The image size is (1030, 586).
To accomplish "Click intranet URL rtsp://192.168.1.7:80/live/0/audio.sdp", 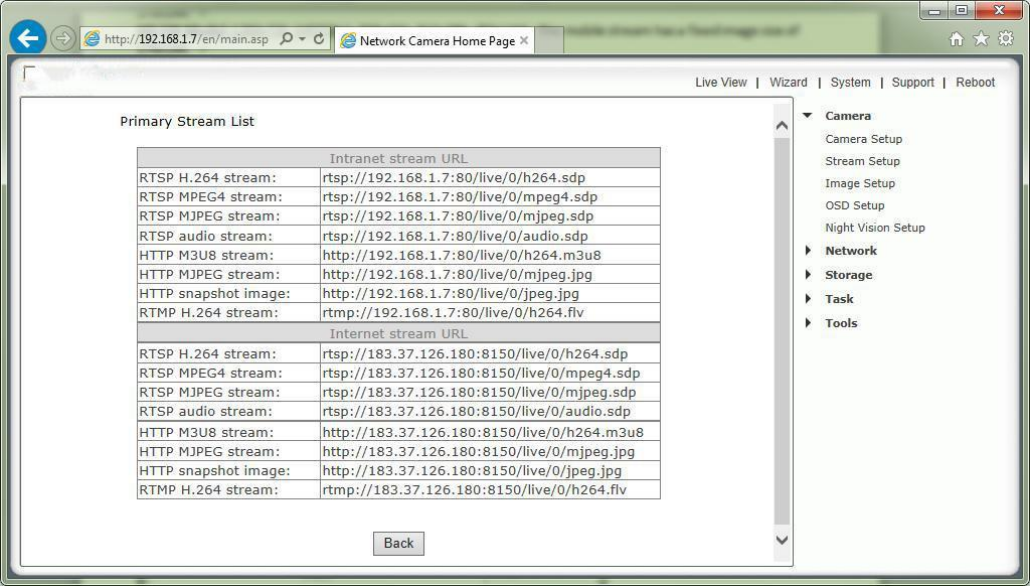I will pos(455,236).
